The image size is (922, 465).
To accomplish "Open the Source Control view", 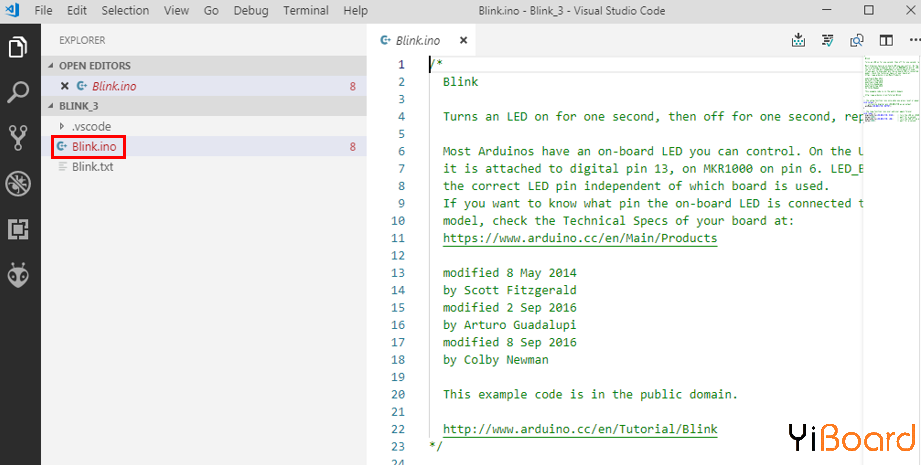I will 18,137.
